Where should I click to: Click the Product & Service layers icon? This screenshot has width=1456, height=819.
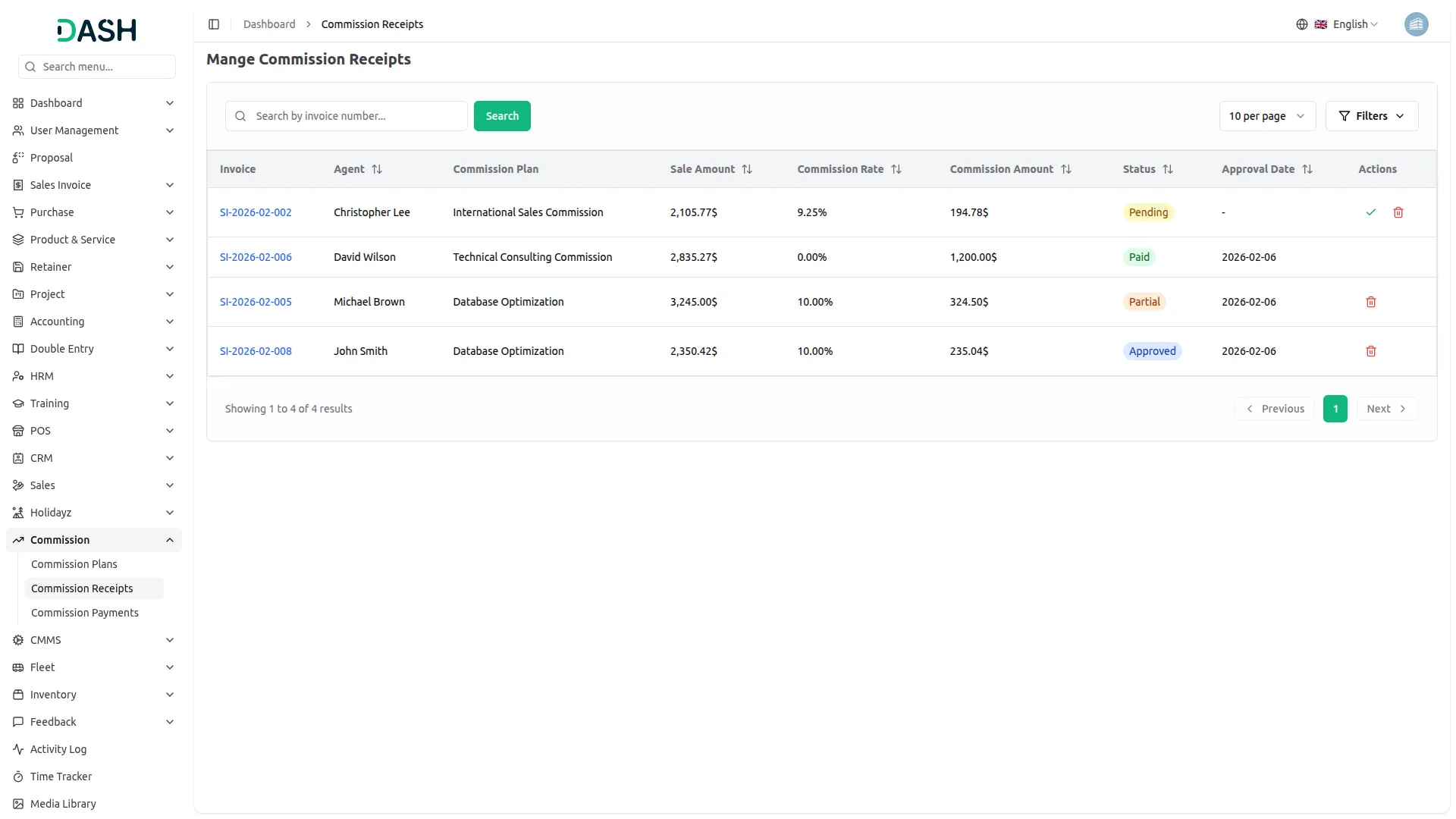coord(18,240)
